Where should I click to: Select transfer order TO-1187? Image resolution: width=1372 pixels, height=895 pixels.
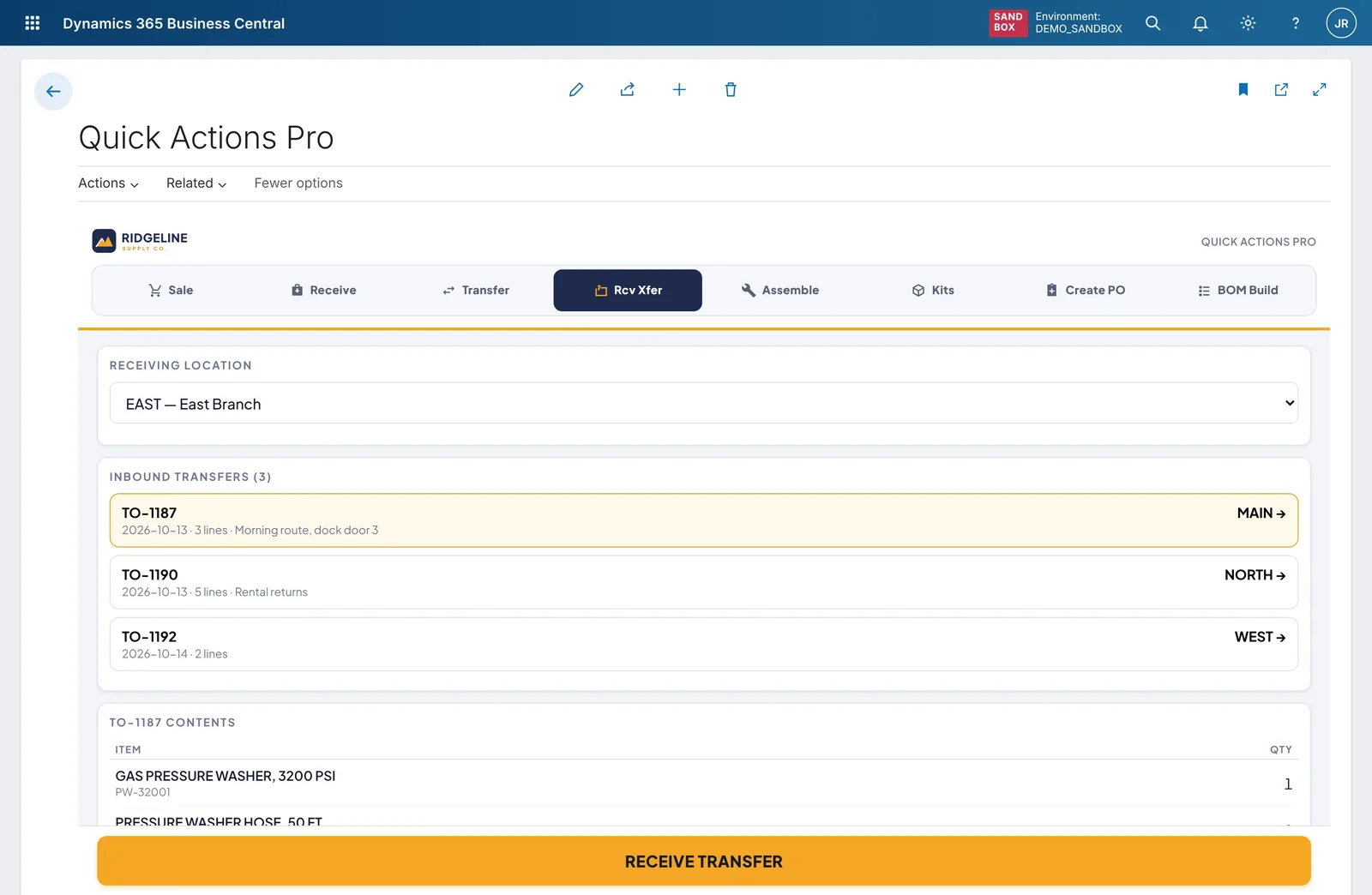pyautogui.click(x=703, y=520)
